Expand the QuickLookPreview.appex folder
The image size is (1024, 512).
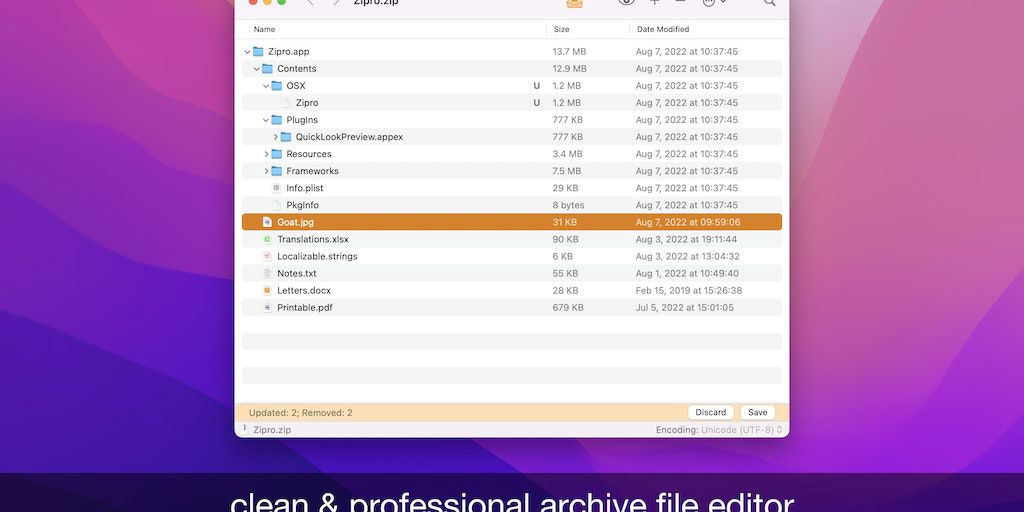(x=275, y=137)
